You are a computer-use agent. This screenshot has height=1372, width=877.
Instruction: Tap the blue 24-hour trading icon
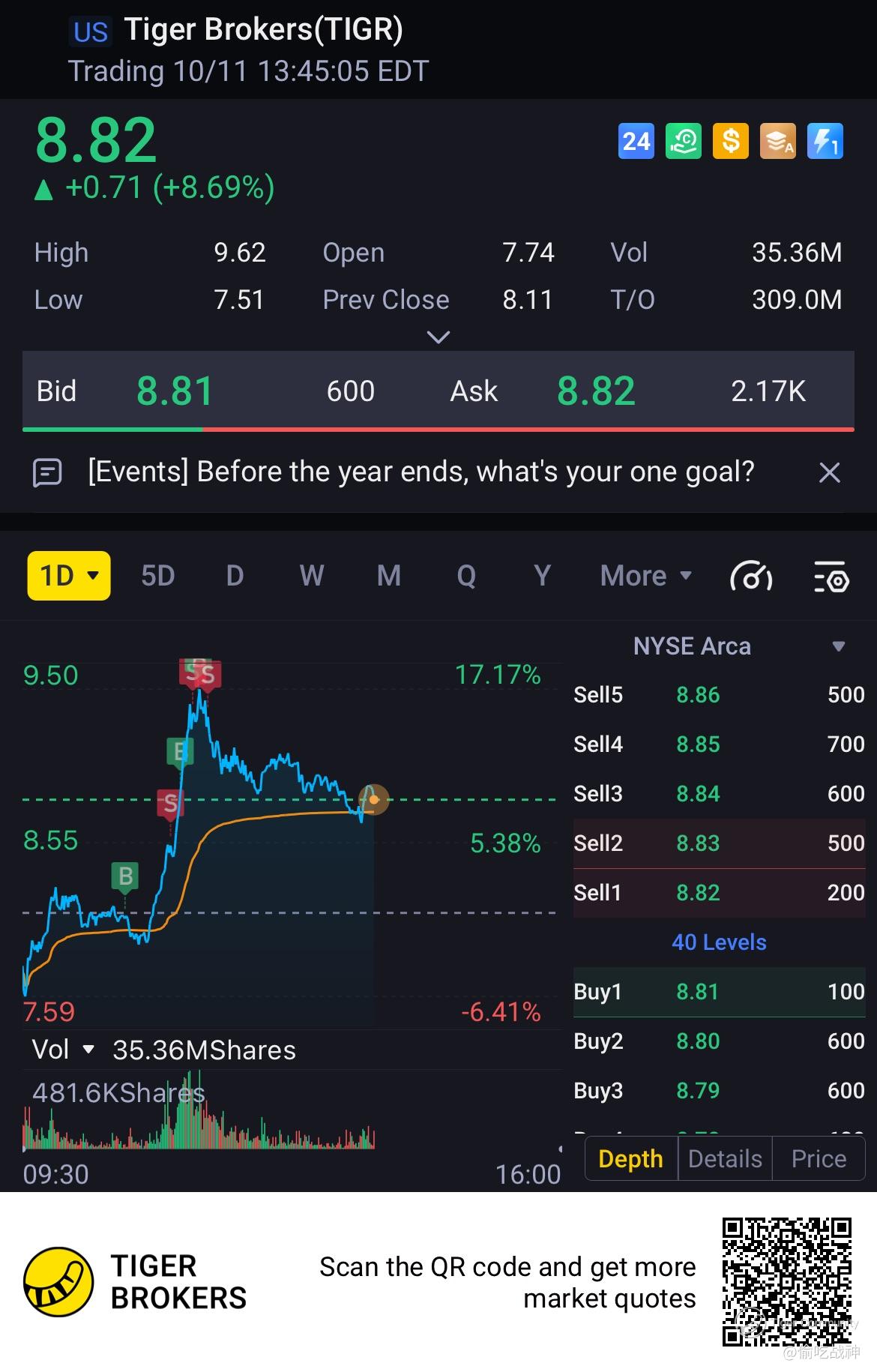click(x=636, y=141)
